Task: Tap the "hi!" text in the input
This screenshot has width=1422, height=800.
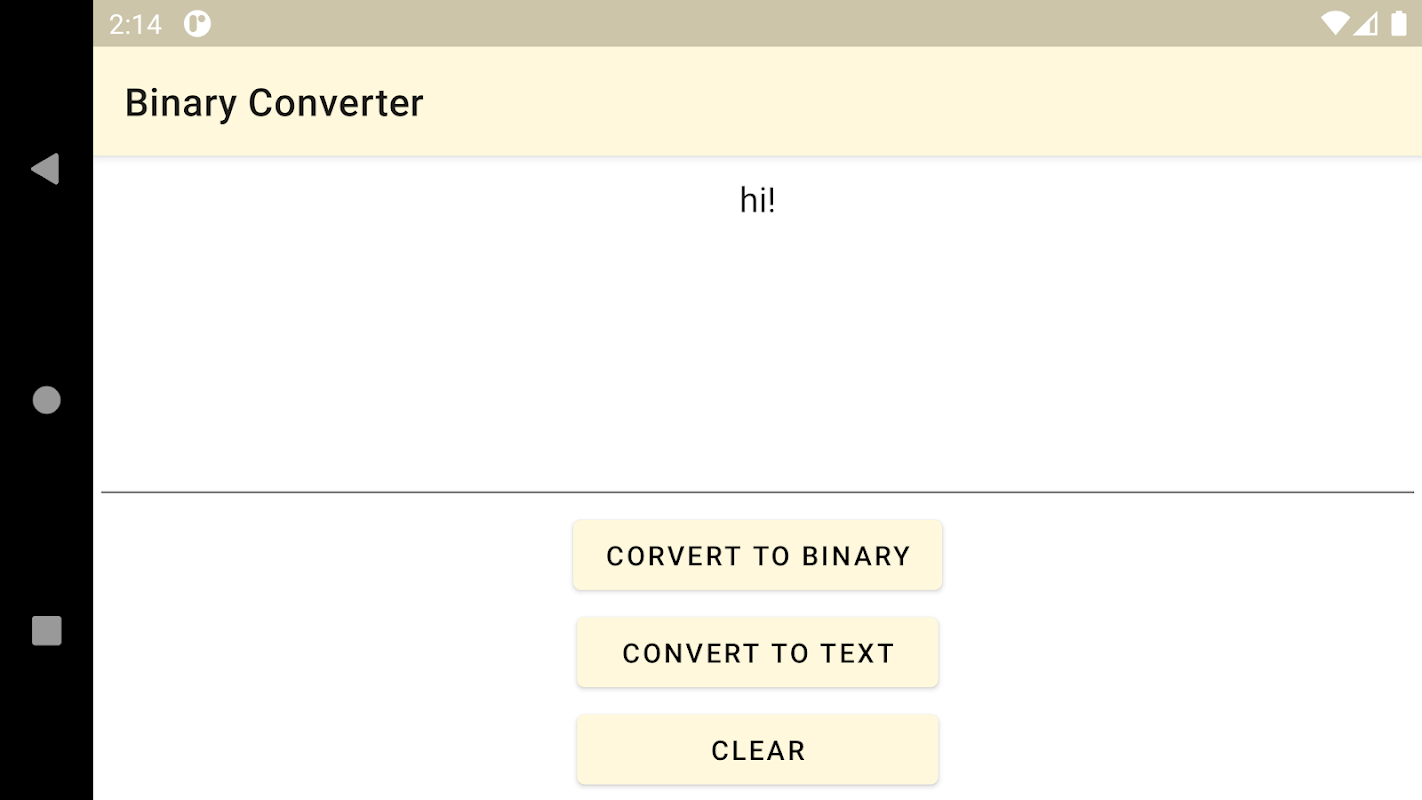Action: click(757, 201)
